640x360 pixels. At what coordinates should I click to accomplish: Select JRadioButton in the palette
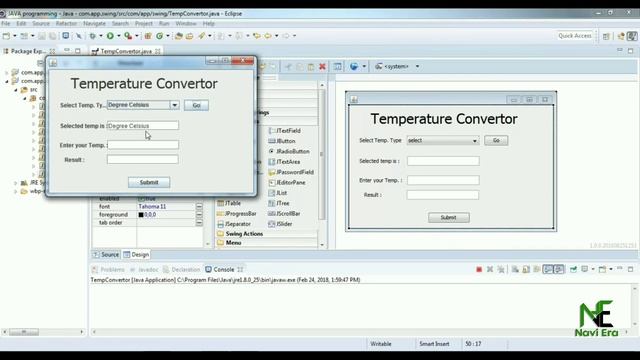289,151
